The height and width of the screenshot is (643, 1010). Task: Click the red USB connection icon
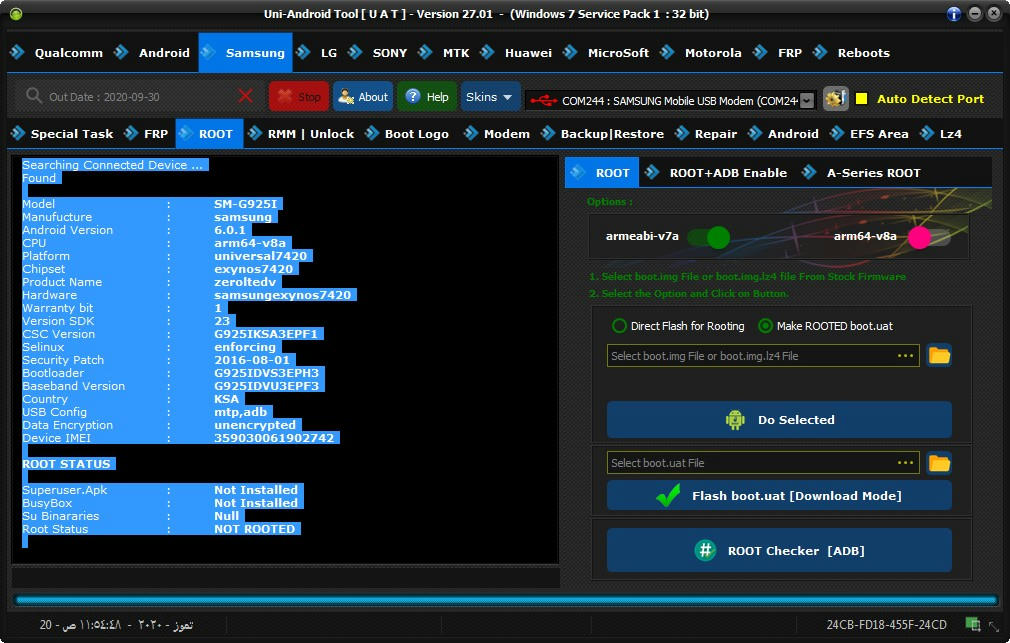544,101
